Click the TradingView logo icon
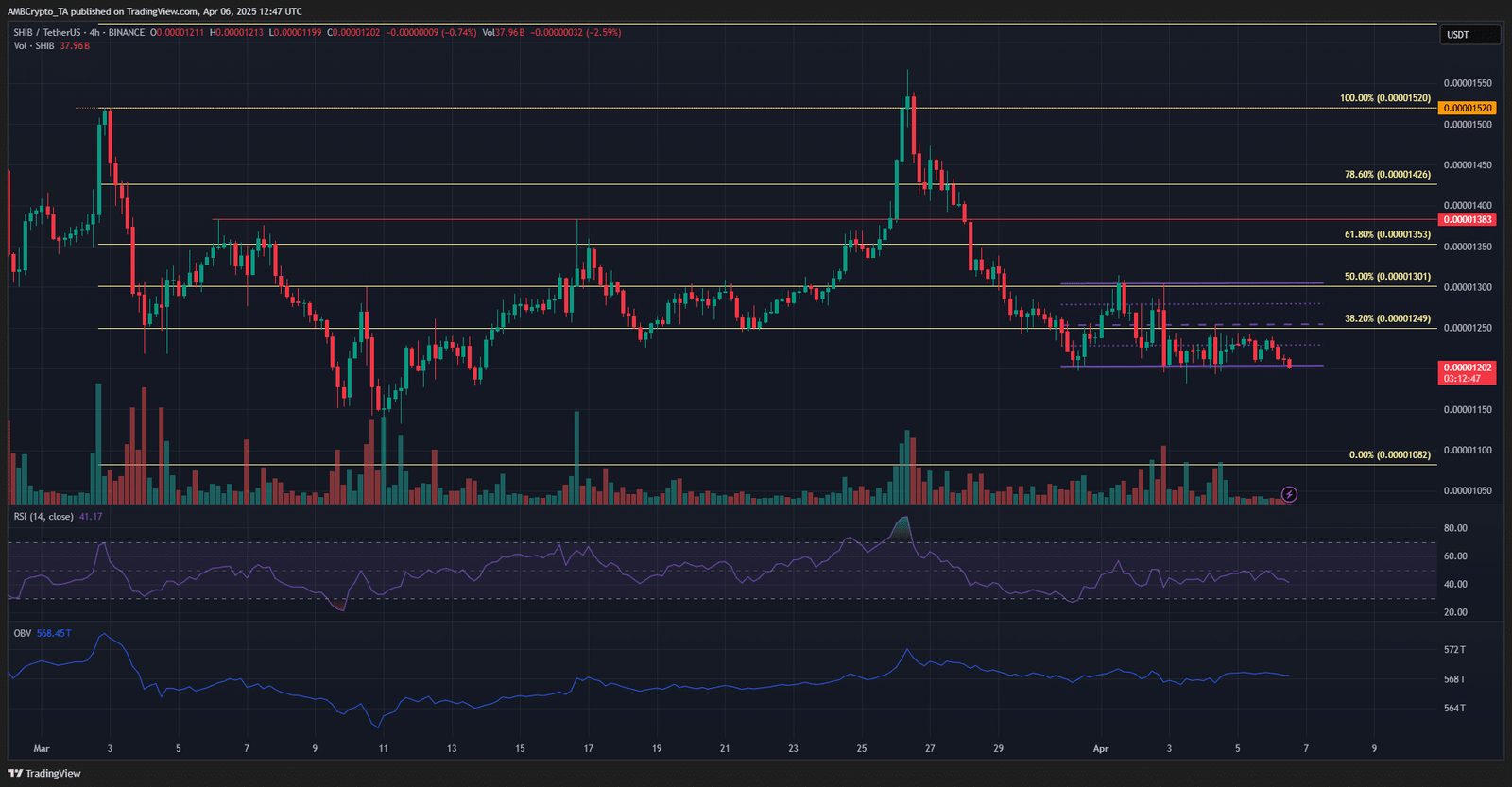Image resolution: width=1512 pixels, height=787 pixels. point(16,773)
